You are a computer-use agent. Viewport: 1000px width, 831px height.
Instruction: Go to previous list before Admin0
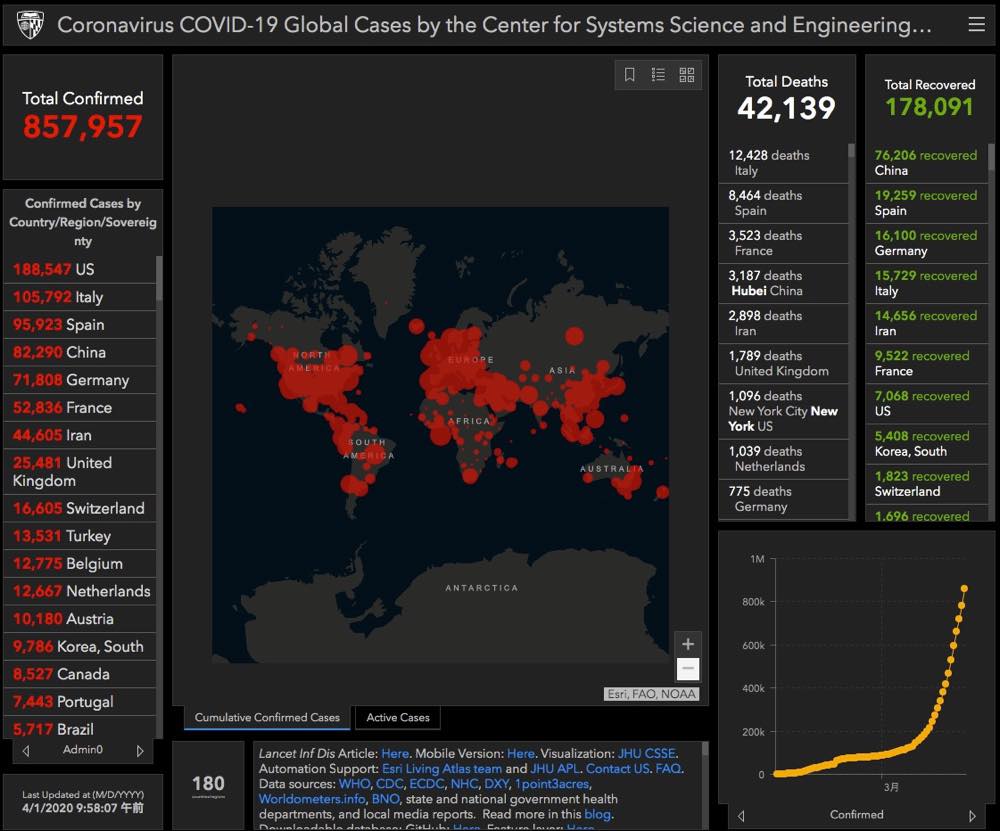tap(26, 751)
